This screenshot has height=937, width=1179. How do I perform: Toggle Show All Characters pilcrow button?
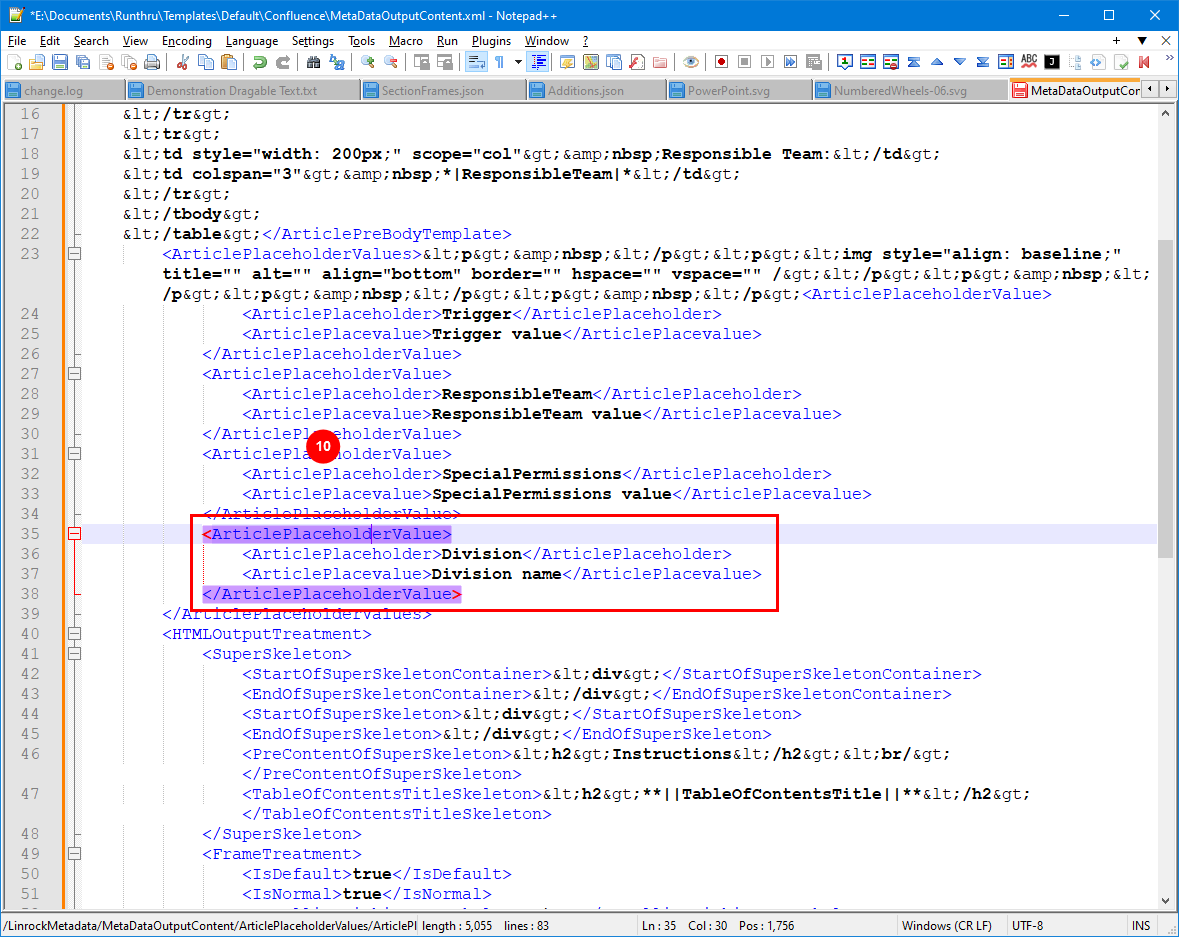tap(499, 62)
